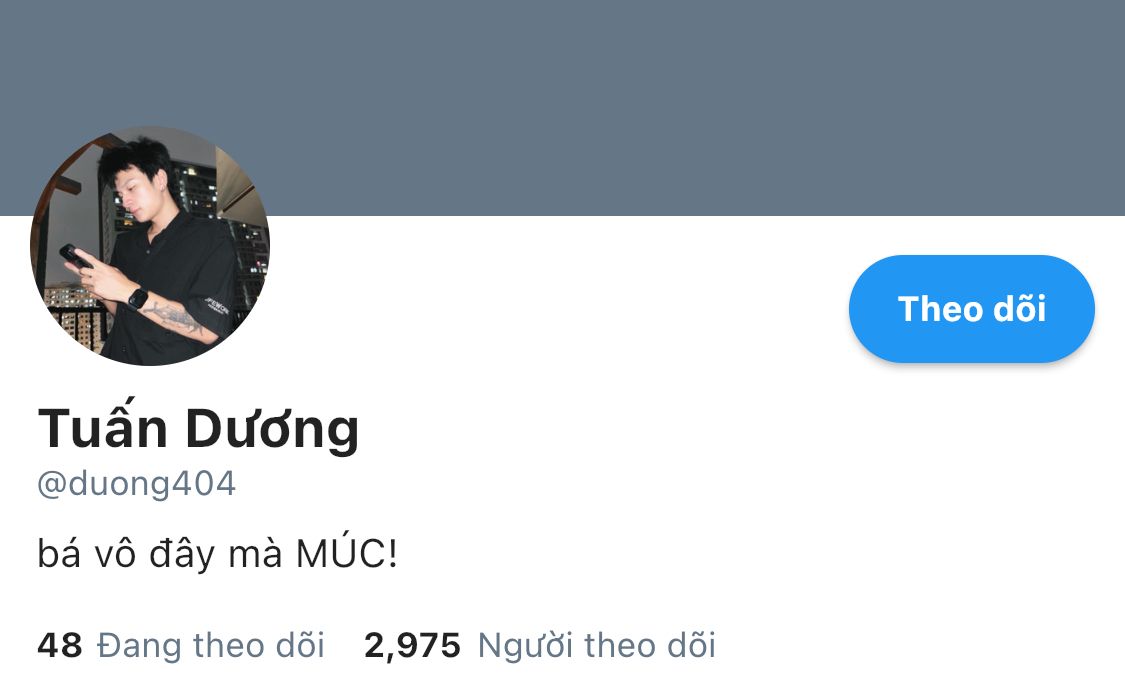Image resolution: width=1125 pixels, height=685 pixels.
Task: Click the blue "Theo dõi" follow button
Action: click(971, 309)
